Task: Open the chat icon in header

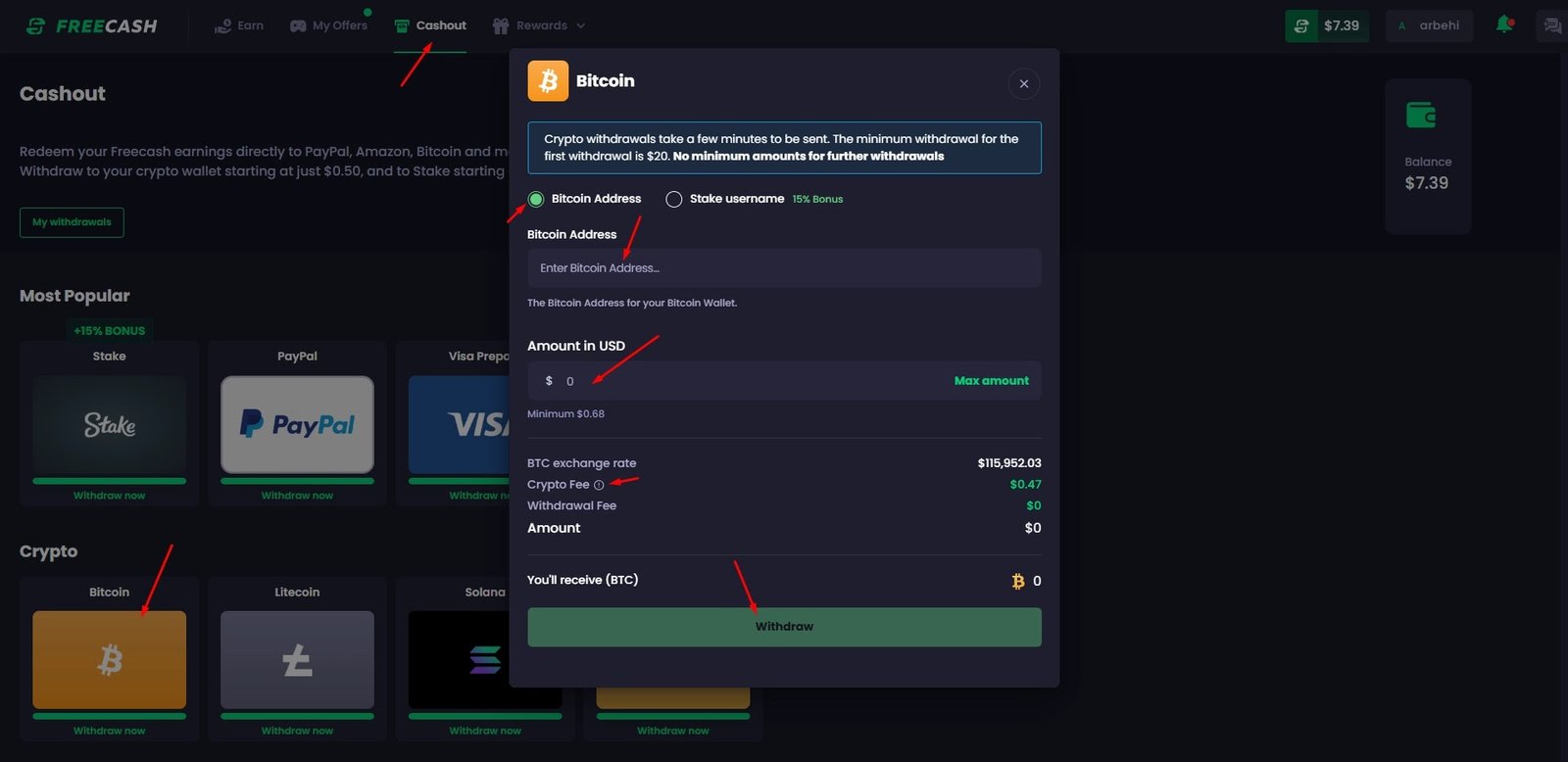Action: point(1551,25)
